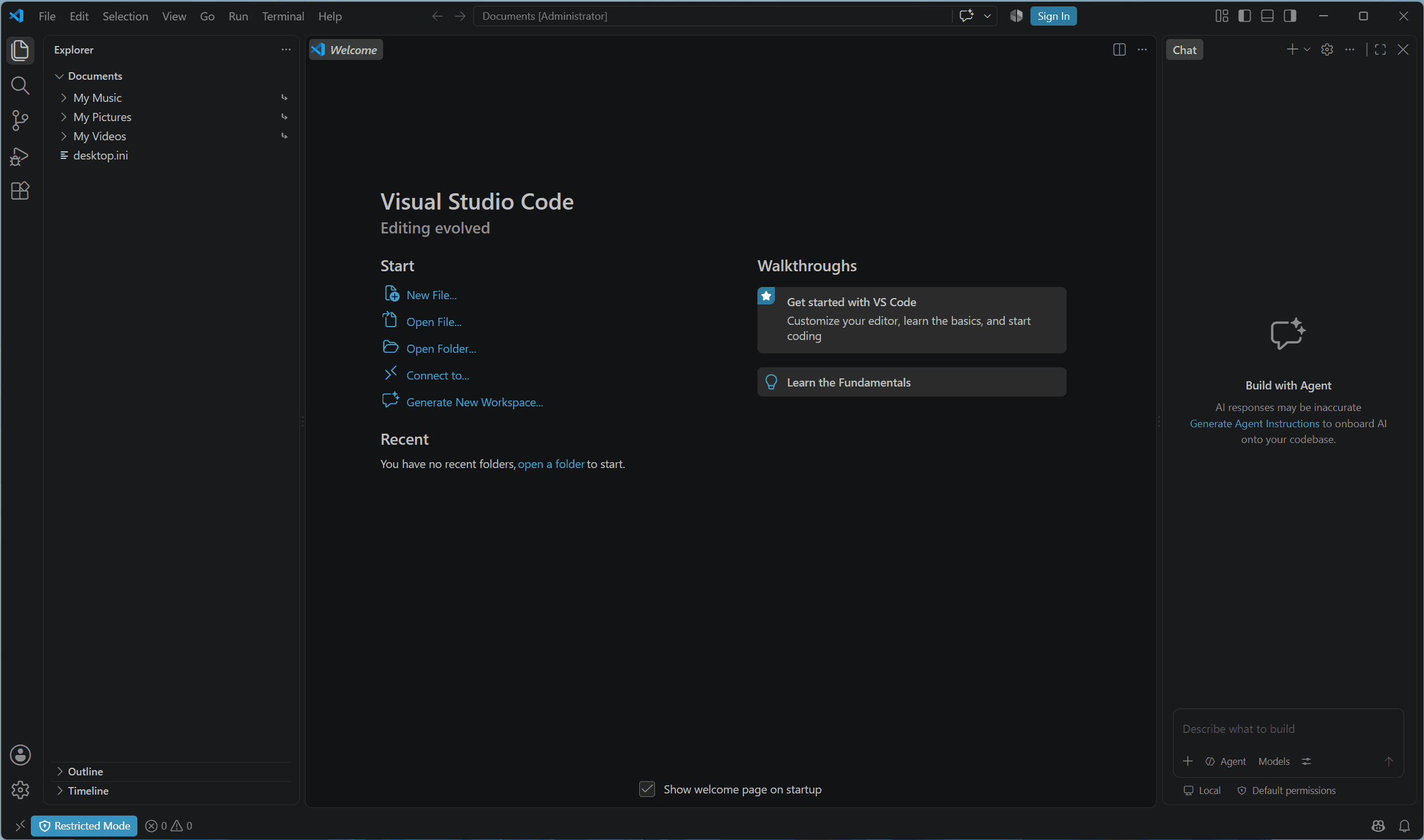The height and width of the screenshot is (840, 1424).
Task: Open the errors and warnings status indicator
Action: [x=169, y=825]
